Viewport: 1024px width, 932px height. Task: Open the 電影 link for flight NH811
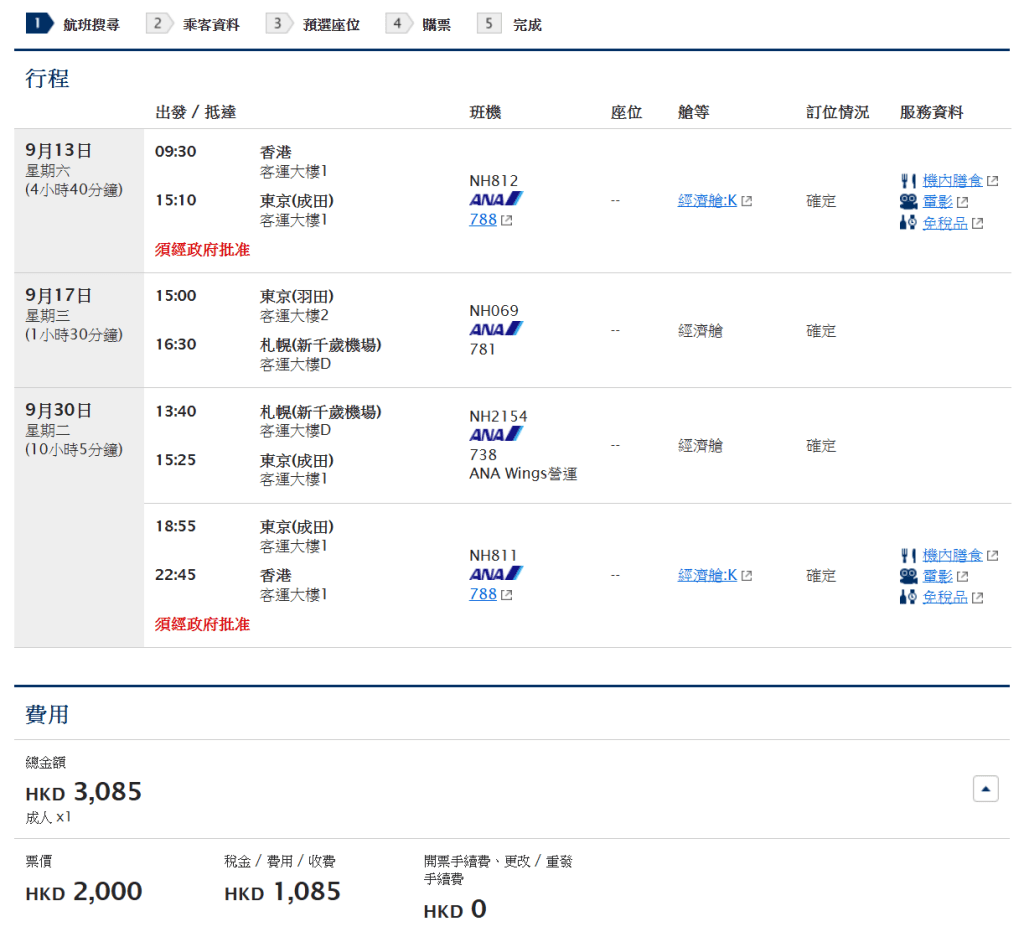click(938, 576)
